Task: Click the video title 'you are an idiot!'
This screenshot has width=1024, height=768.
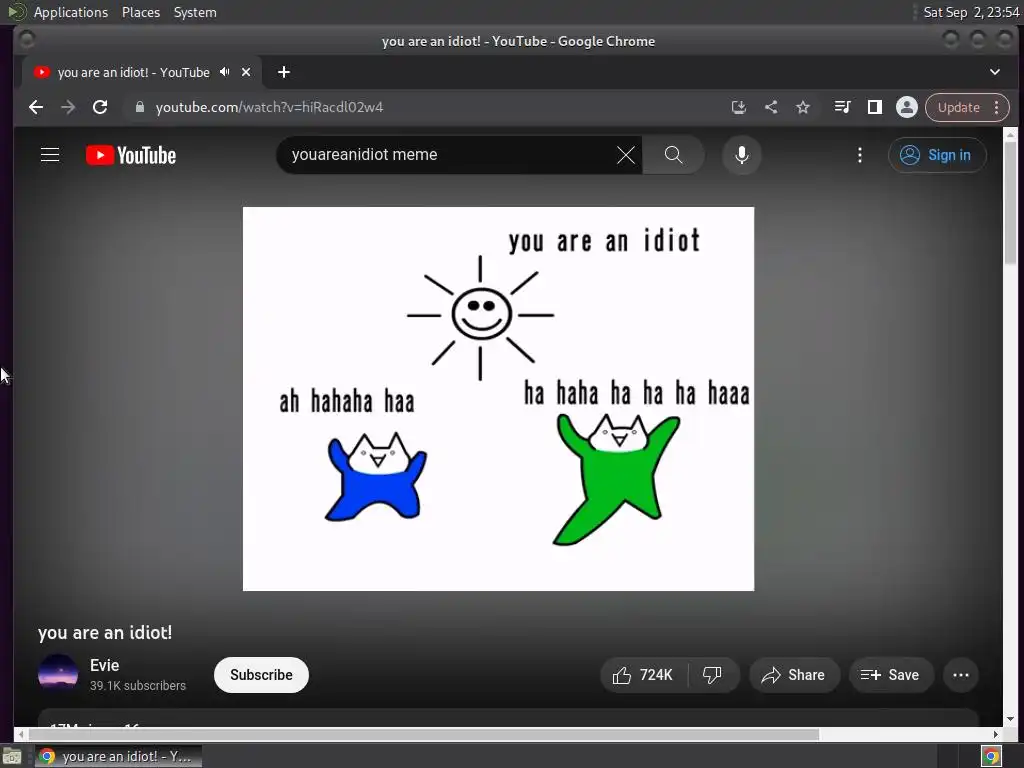Action: point(105,632)
